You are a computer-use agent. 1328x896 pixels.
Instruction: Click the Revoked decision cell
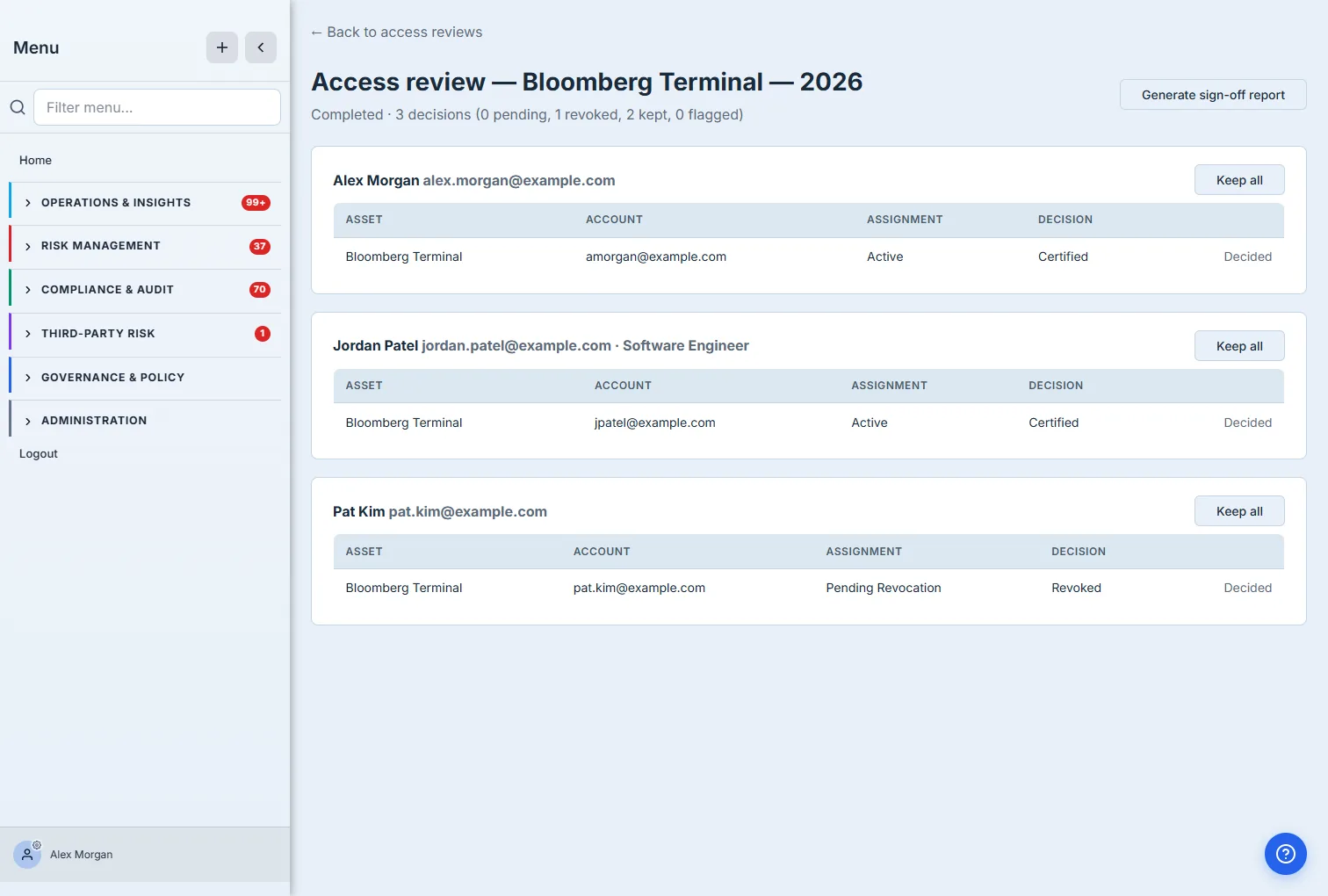pyautogui.click(x=1076, y=588)
